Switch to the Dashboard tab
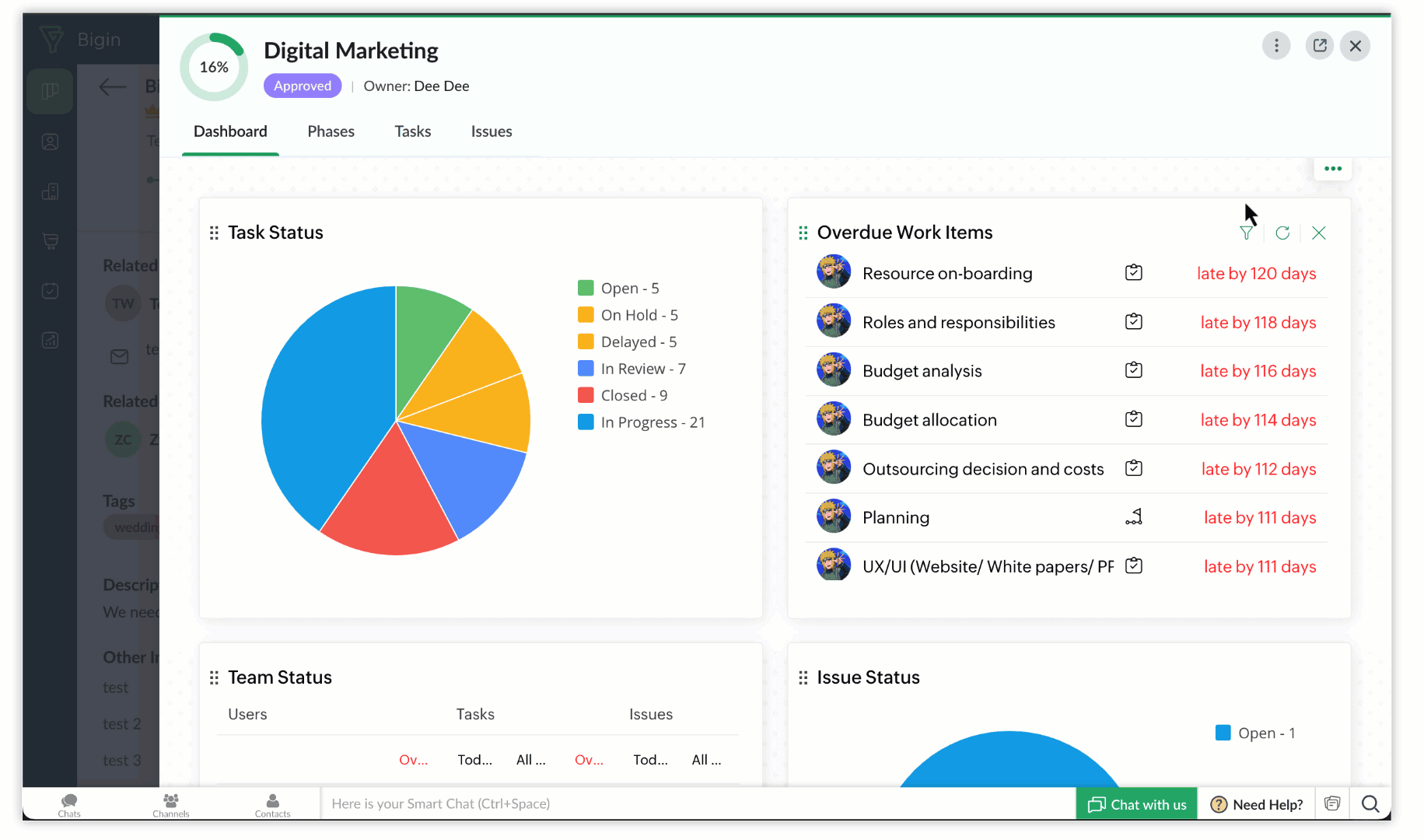The height and width of the screenshot is (840, 1424). (x=230, y=131)
